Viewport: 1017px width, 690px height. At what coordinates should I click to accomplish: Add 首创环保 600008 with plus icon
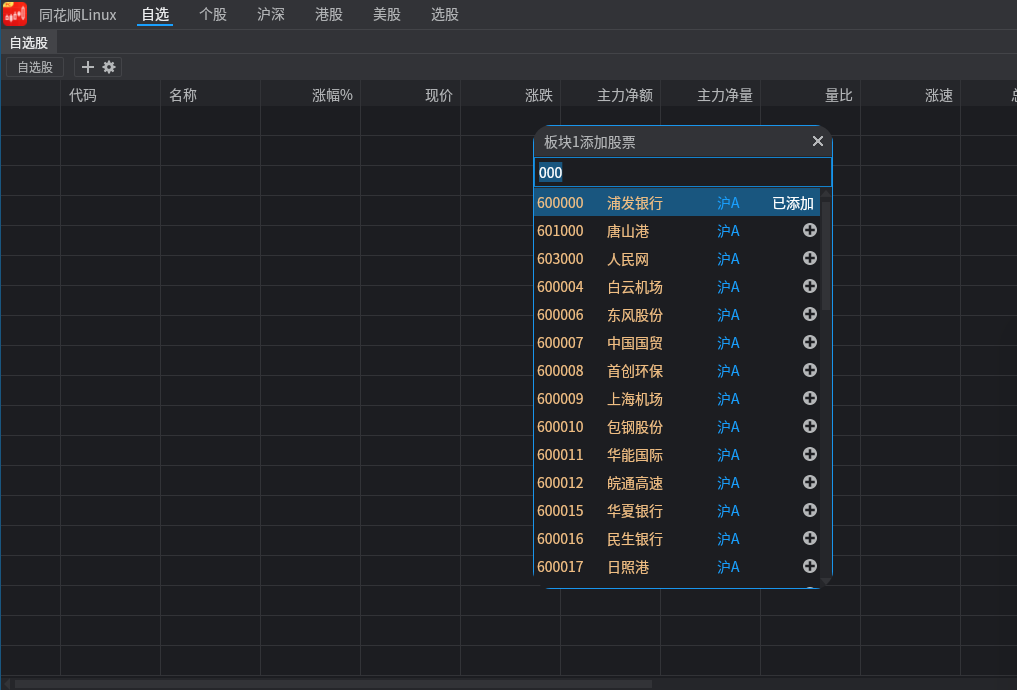[x=809, y=370]
